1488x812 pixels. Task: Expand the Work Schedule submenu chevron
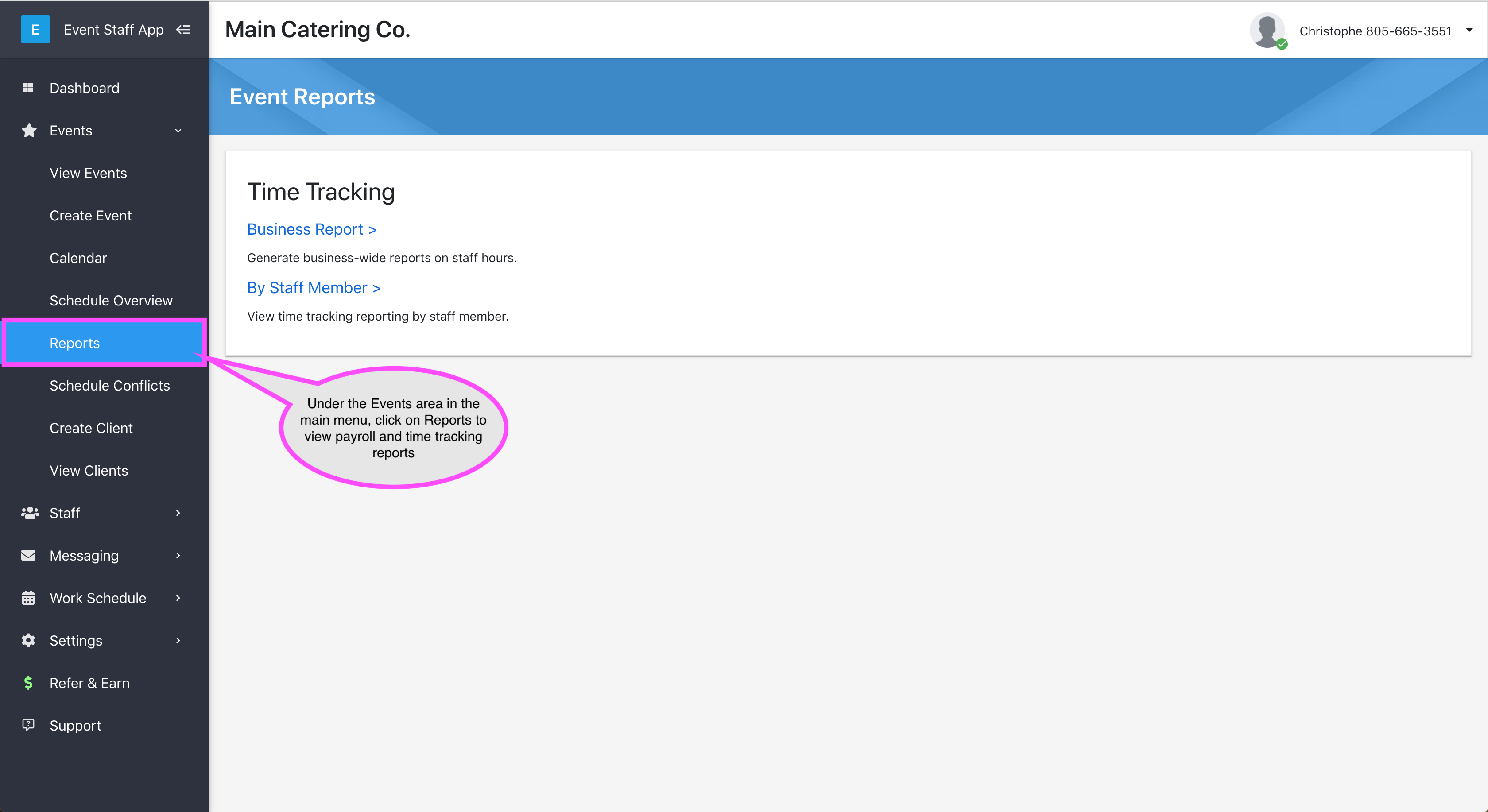tap(178, 598)
